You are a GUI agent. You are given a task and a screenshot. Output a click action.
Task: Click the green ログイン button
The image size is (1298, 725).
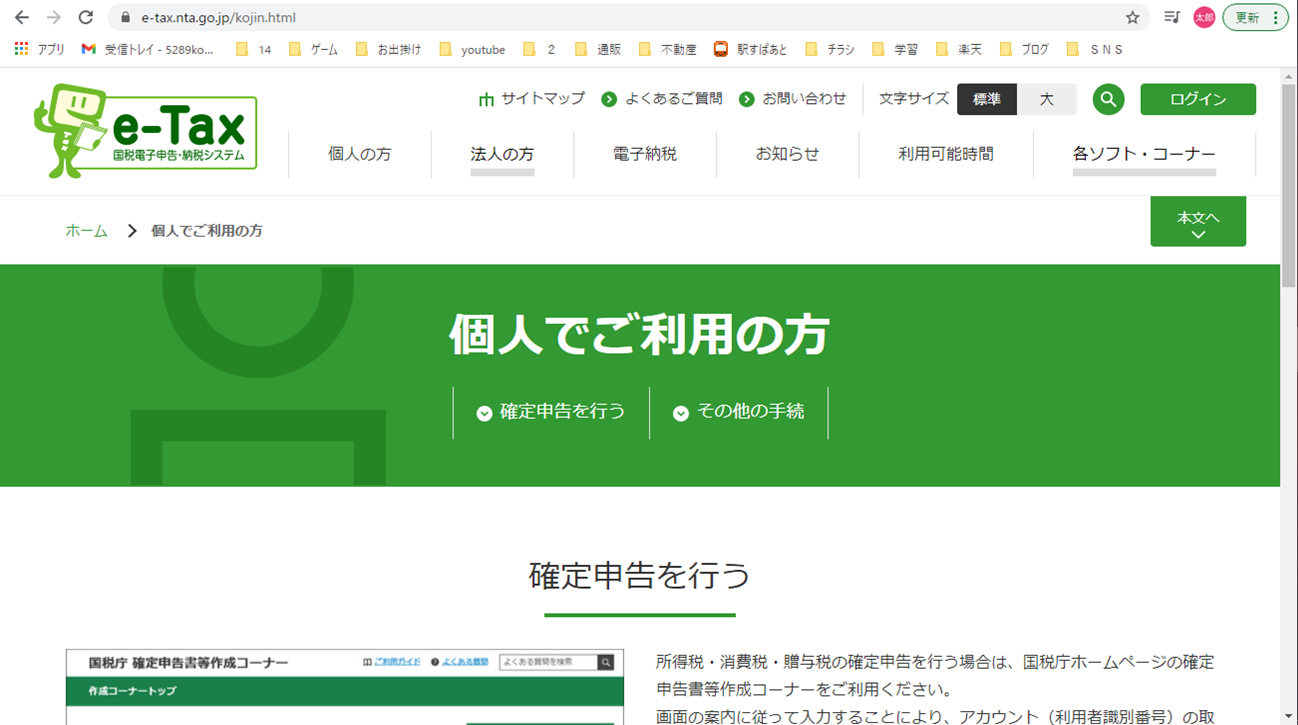(x=1198, y=99)
